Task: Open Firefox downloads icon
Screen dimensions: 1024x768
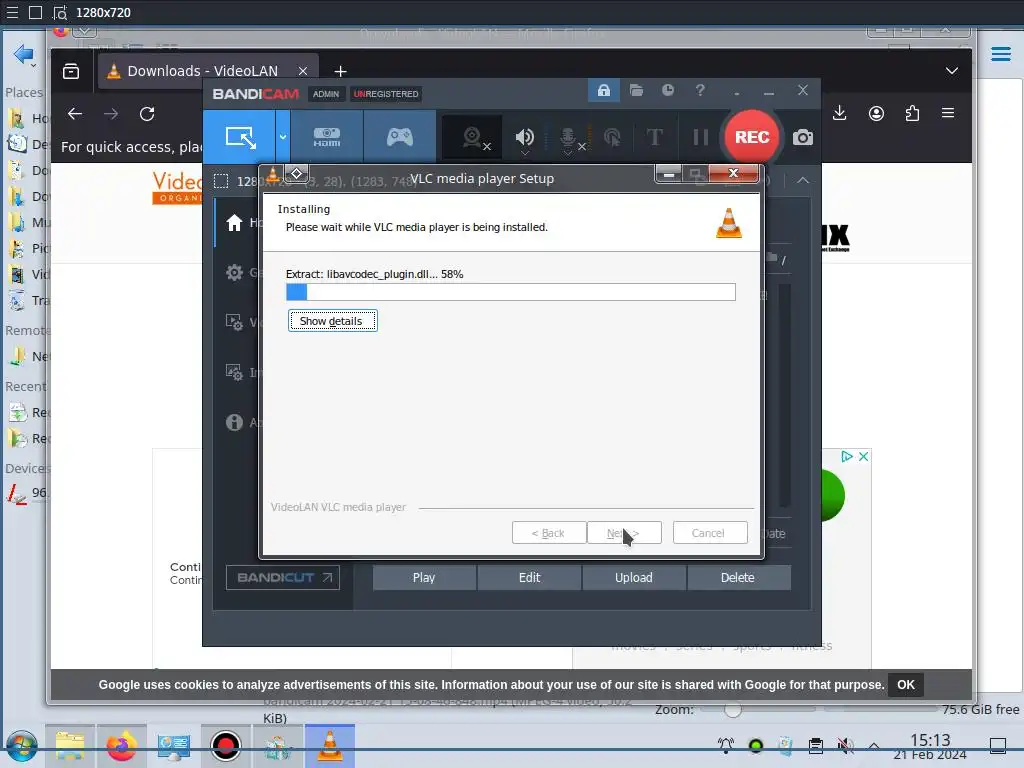Action: point(840,113)
